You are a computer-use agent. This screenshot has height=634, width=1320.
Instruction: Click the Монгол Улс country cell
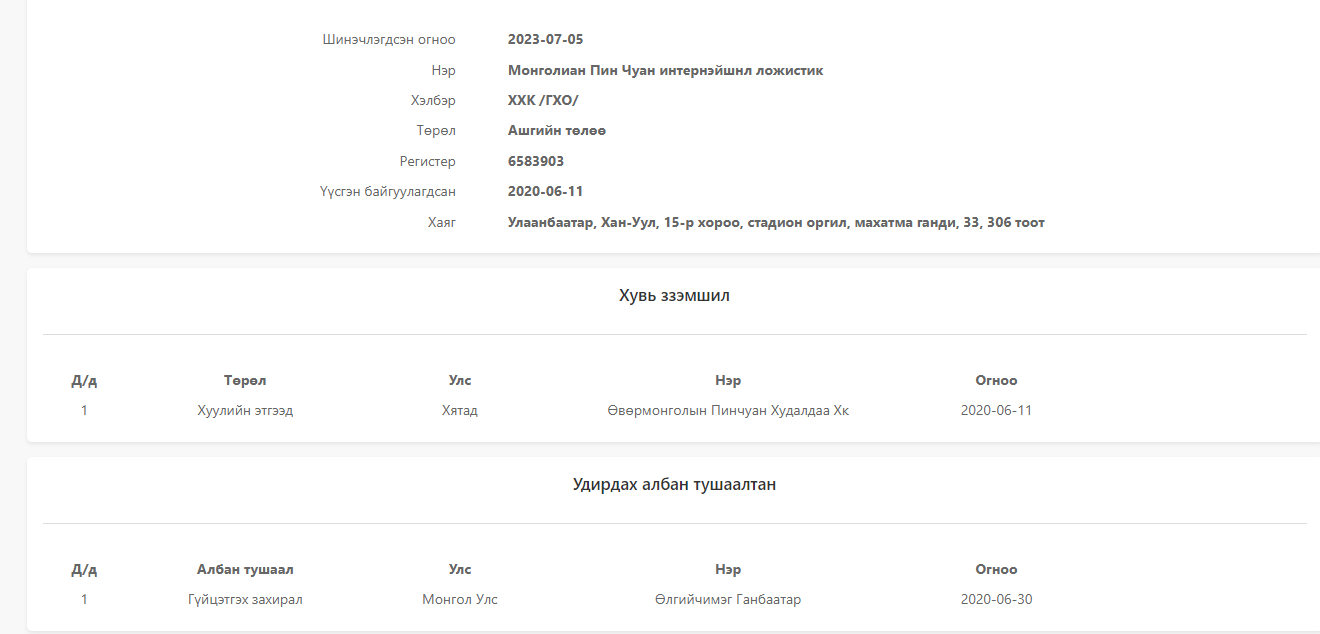point(460,599)
